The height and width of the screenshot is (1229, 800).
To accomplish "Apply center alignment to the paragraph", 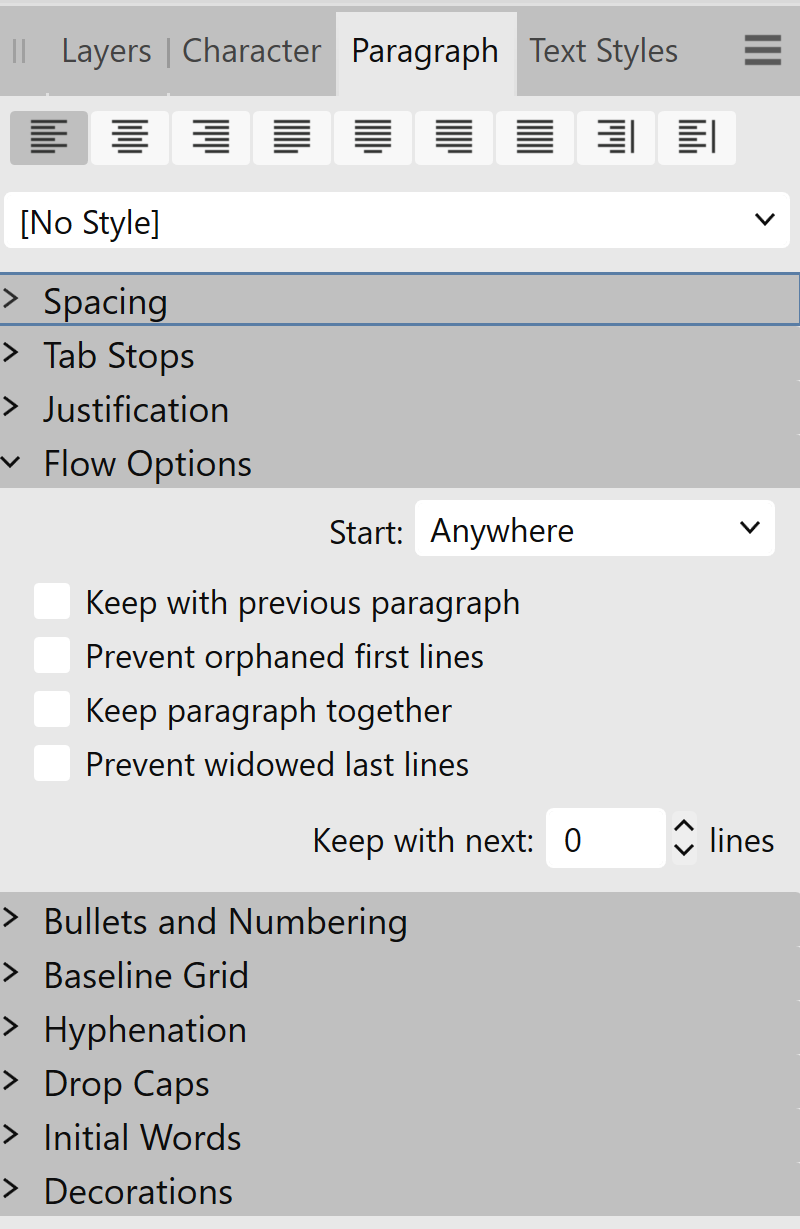I will (129, 138).
